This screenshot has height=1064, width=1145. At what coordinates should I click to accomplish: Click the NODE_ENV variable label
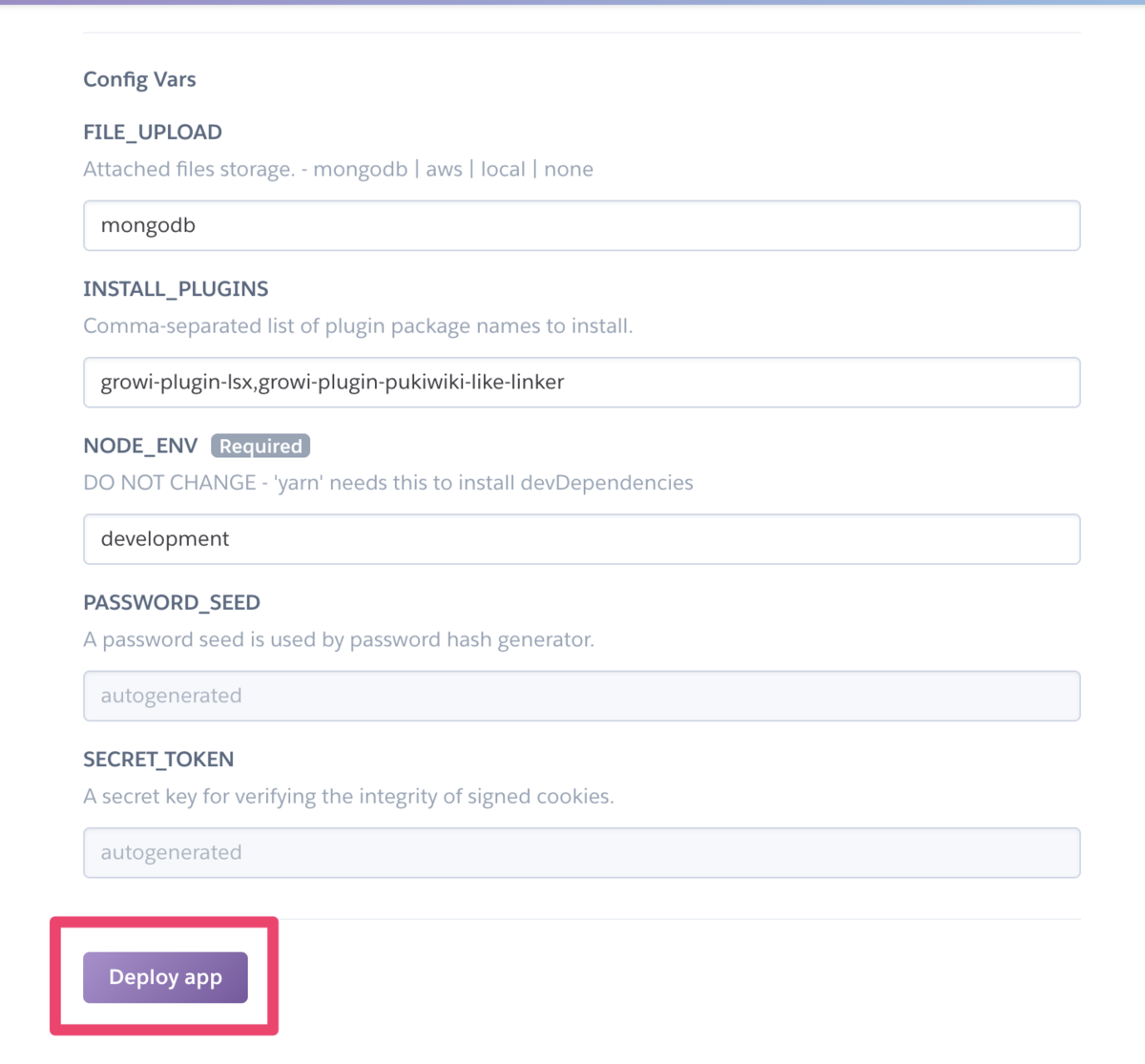coord(140,446)
